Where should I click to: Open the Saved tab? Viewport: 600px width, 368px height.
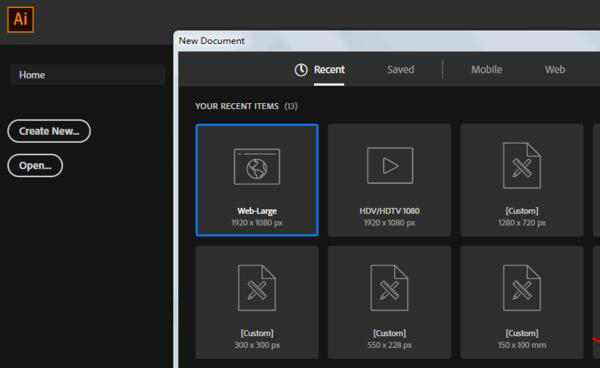coord(400,70)
